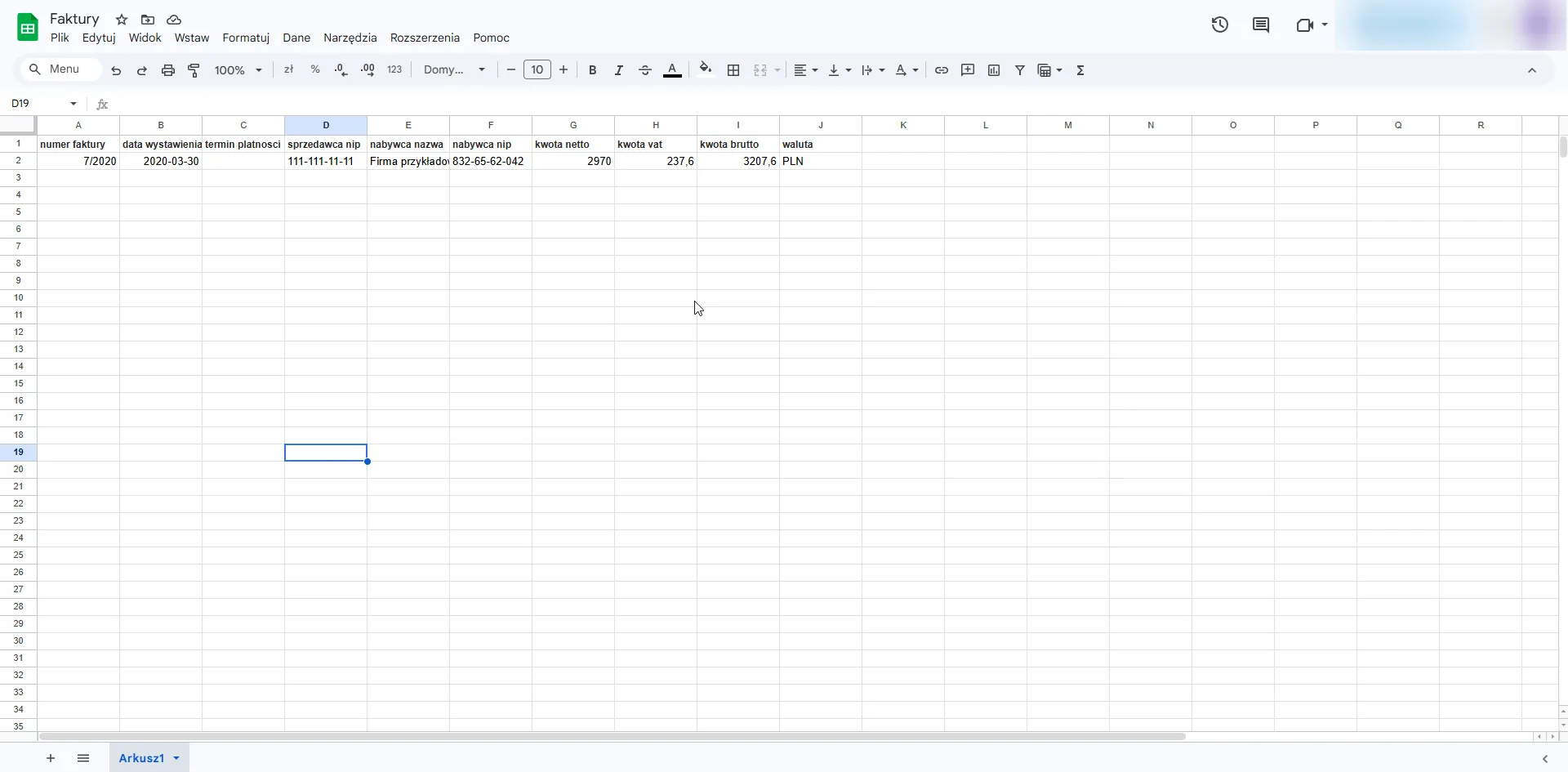Expand the merge cells options arrow
1568x772 pixels.
(777, 70)
